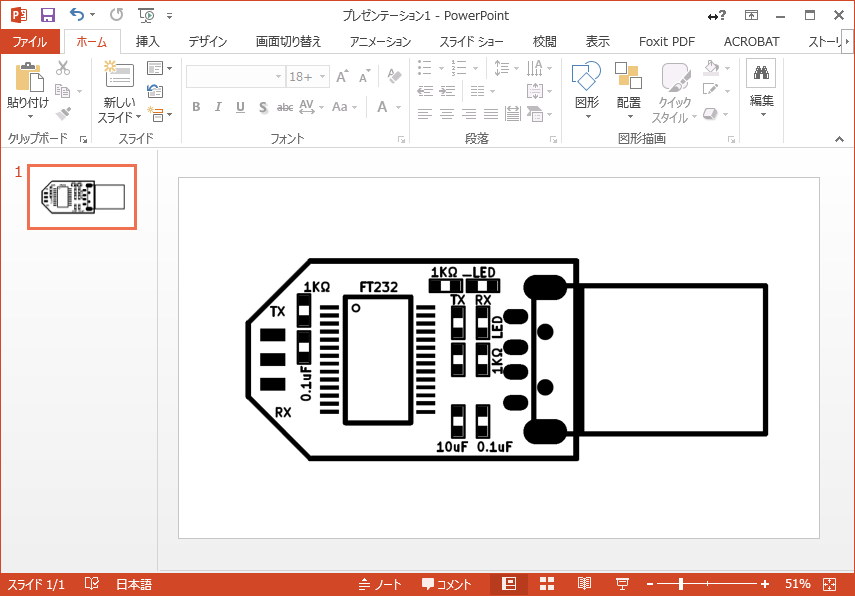Screen dimensions: 855x596
Task: Toggle Underline formatting (U)
Action: coord(240,107)
